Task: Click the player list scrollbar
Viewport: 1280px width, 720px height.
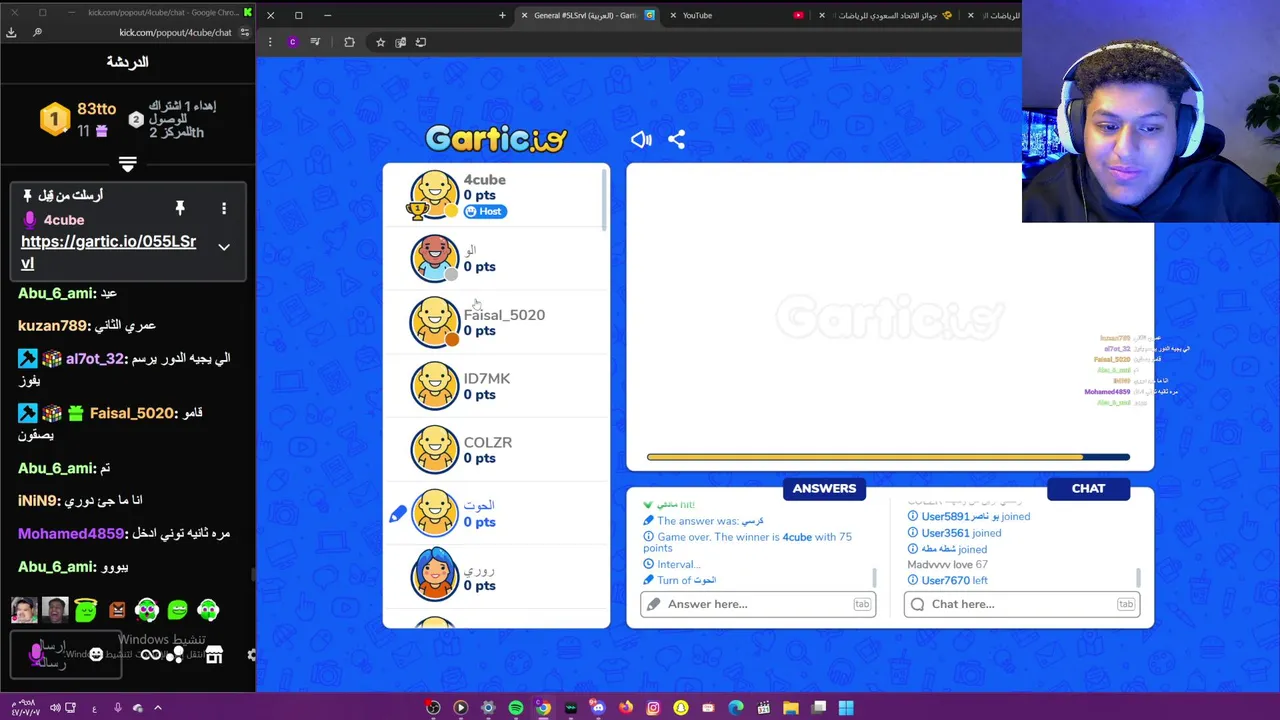Action: tap(603, 199)
